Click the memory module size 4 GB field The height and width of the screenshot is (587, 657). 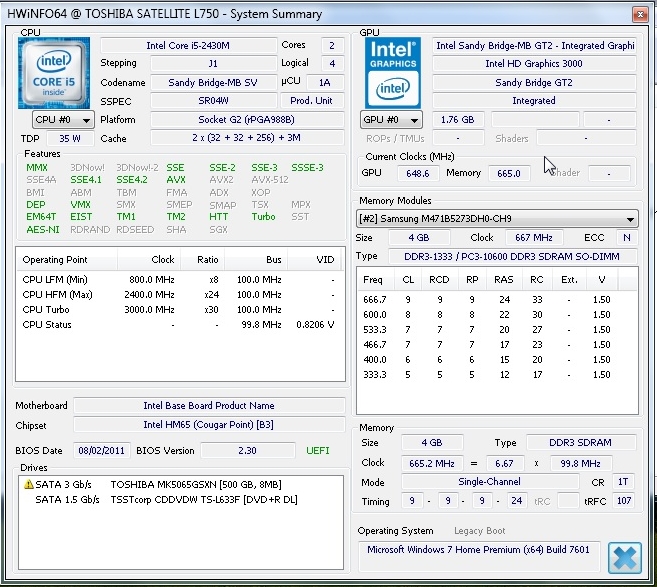click(x=419, y=238)
